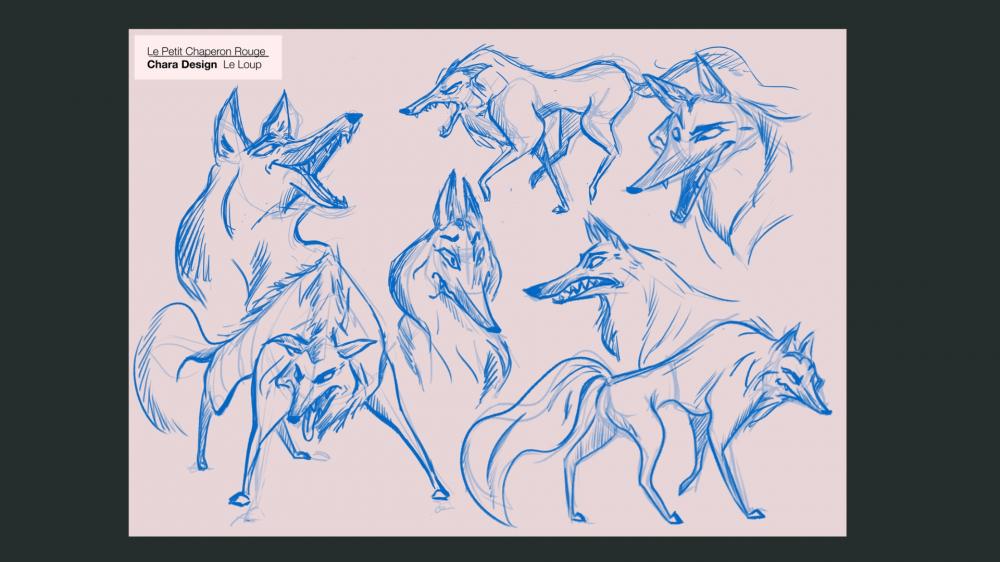Click the 'Chara Design' label text
This screenshot has width=1000, height=562.
click(x=182, y=64)
